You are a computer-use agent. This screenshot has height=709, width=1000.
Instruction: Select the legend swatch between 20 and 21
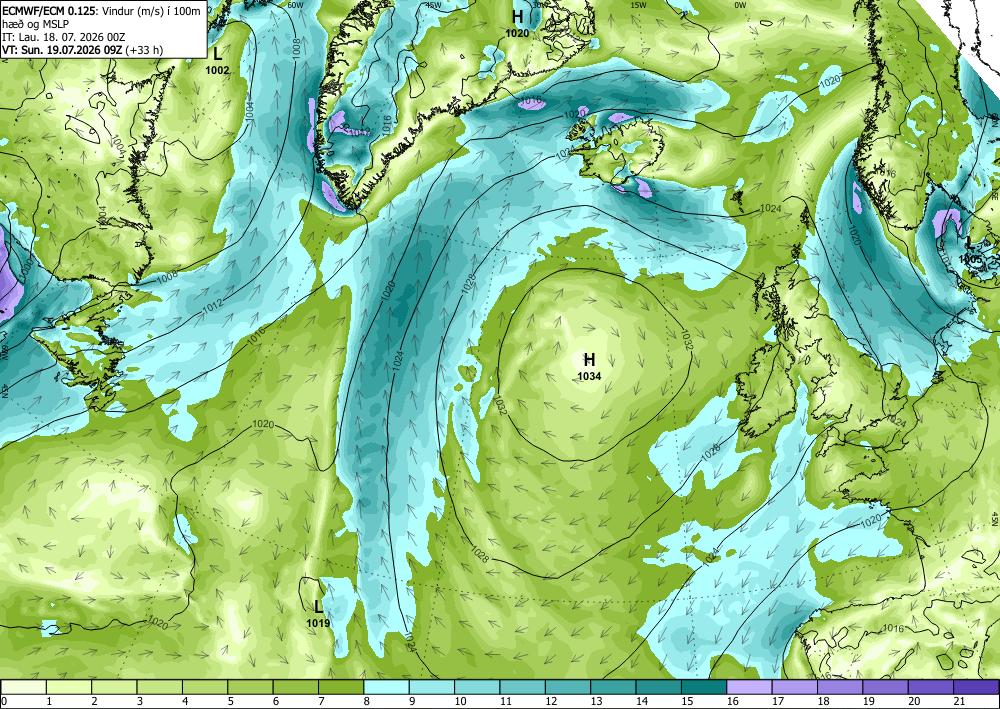[x=930, y=687]
